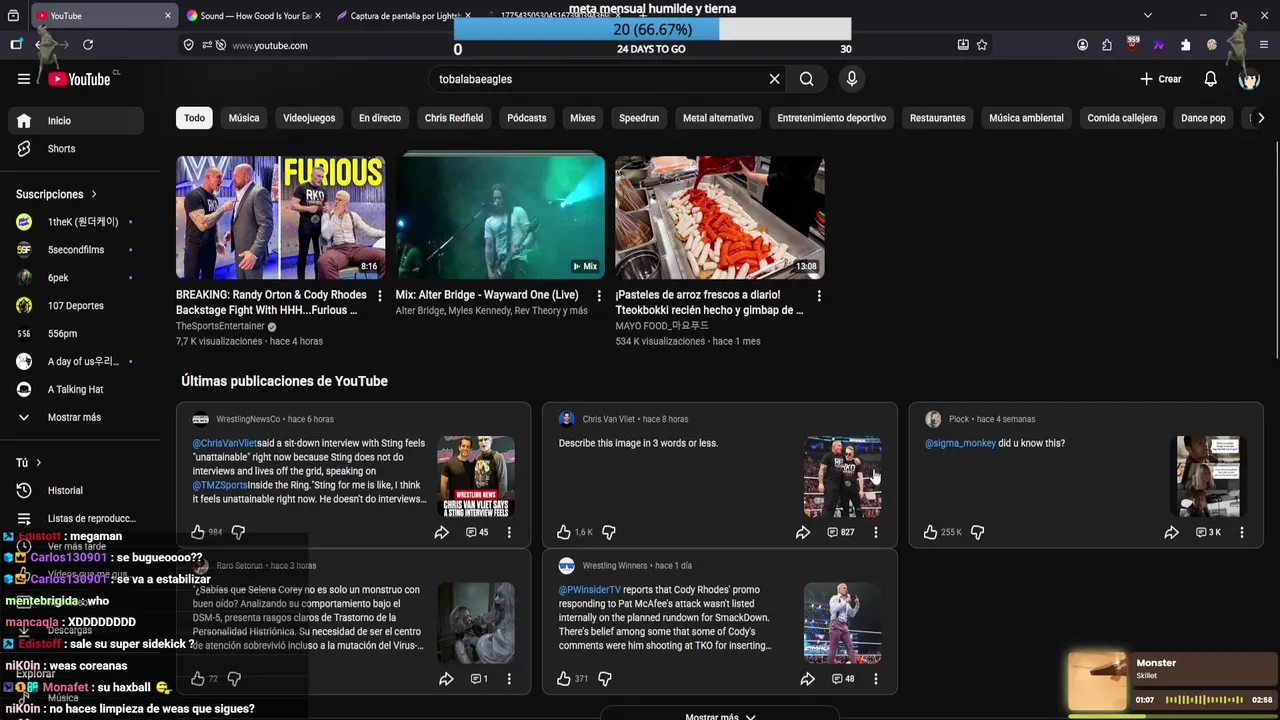The height and width of the screenshot is (720, 1280).
Task: Open the account avatar menu
Action: pos(1249,79)
